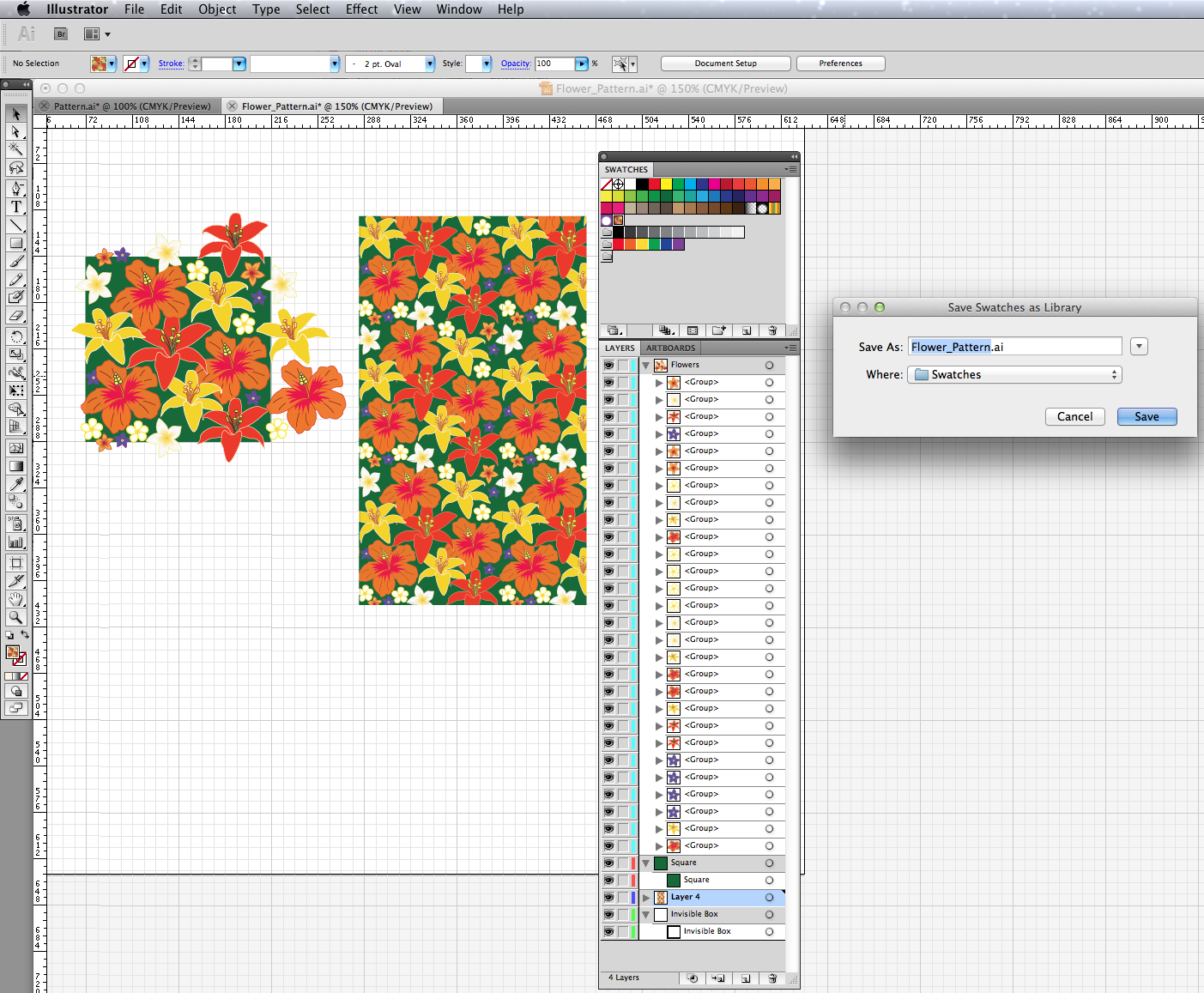Switch to the Artboards panel tab

670,348
